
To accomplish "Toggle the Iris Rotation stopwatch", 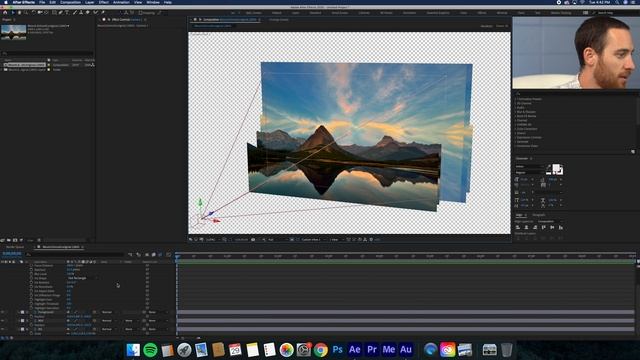I will point(31,282).
